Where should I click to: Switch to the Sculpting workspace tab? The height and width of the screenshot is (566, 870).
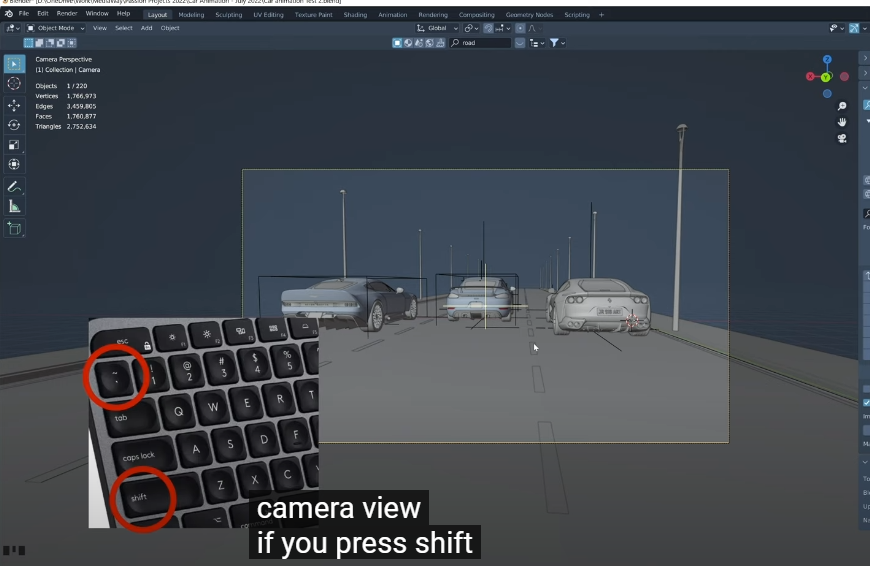[x=229, y=15]
